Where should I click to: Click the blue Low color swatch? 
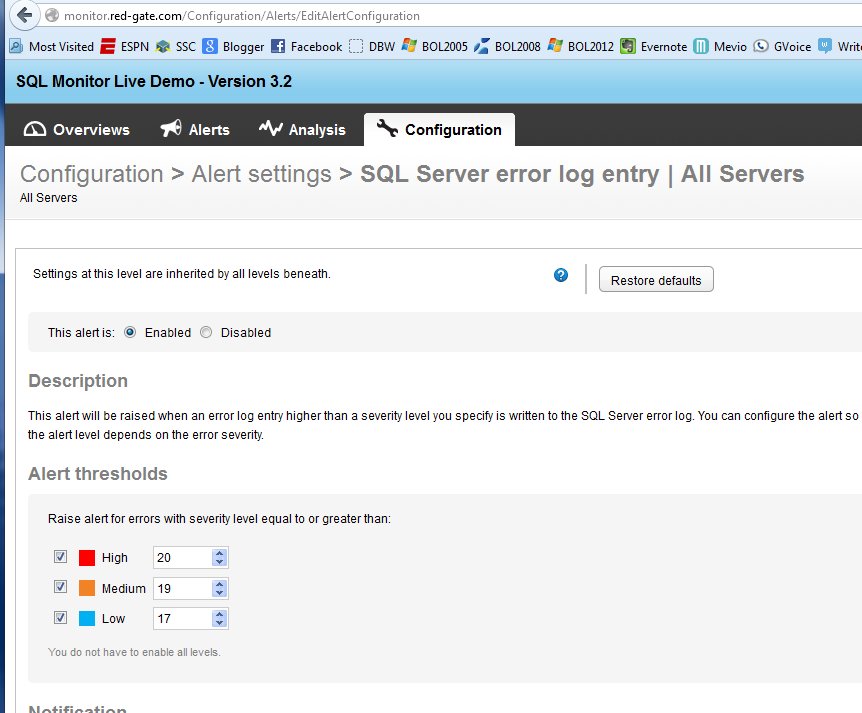[87, 618]
